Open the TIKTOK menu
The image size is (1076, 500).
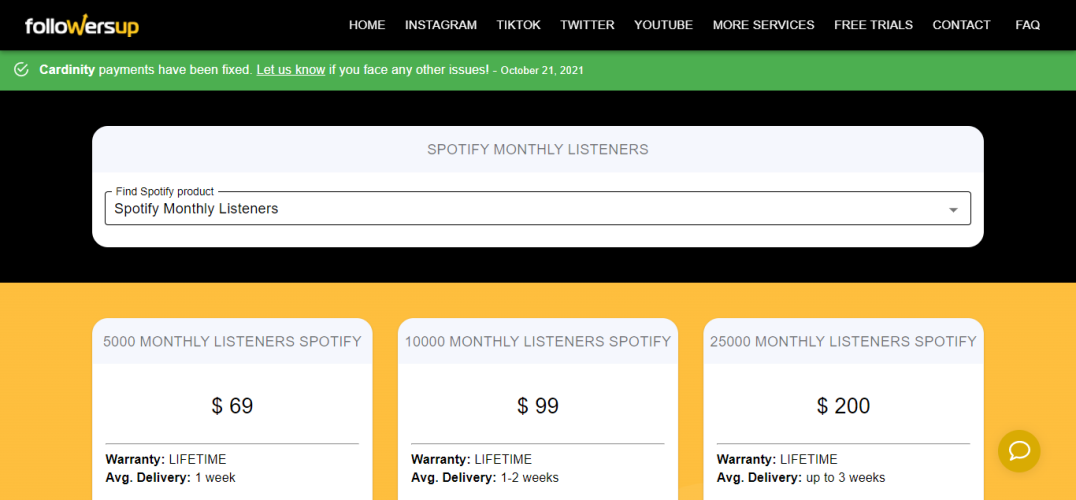coord(519,25)
